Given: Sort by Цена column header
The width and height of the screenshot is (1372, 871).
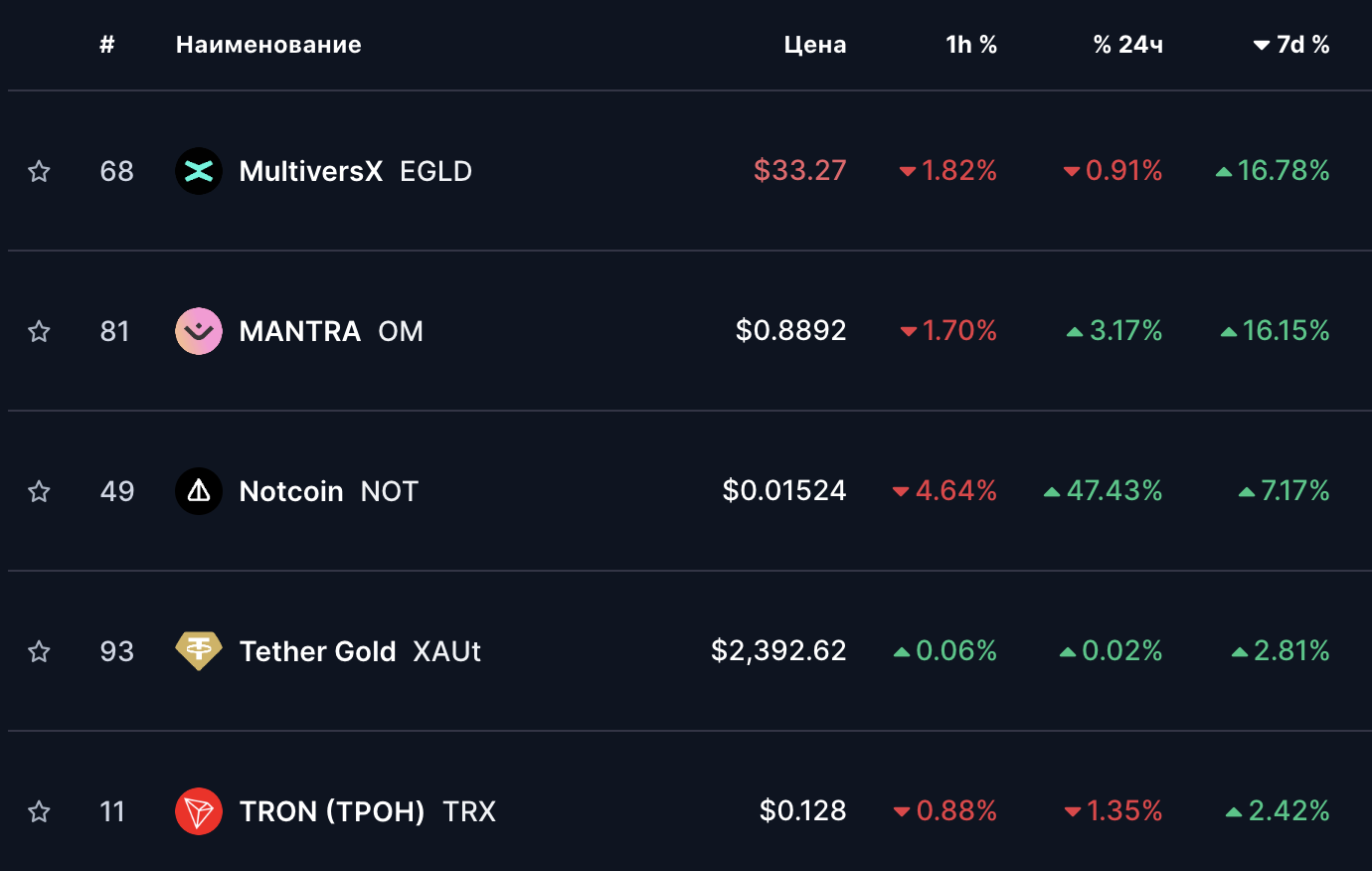Looking at the screenshot, I should tap(815, 45).
